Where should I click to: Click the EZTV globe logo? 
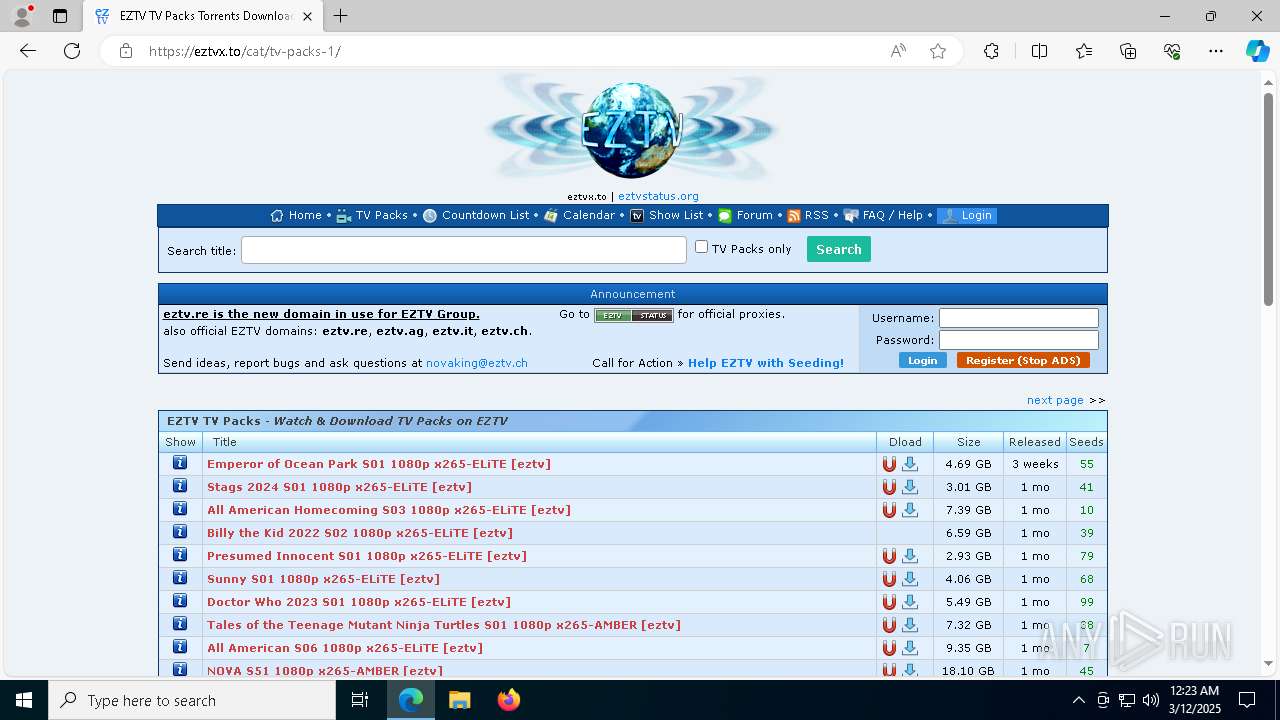[632, 130]
